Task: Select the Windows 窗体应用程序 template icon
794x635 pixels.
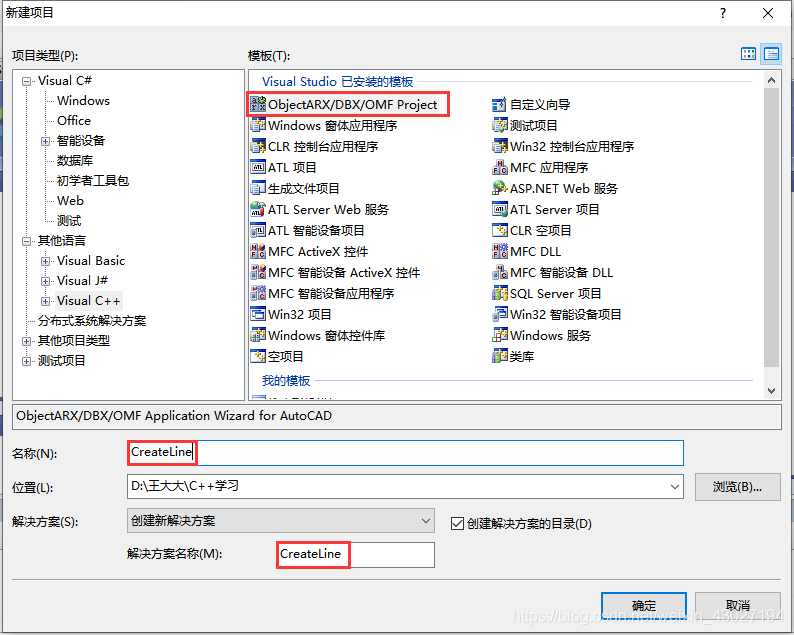Action: [x=258, y=125]
